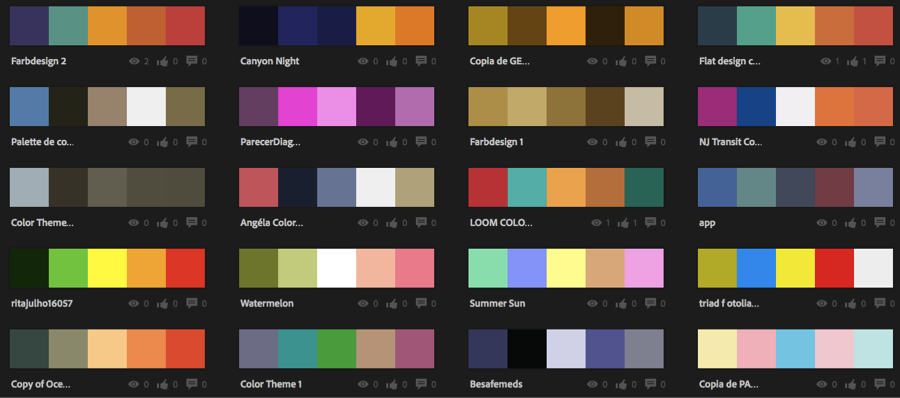The height and width of the screenshot is (398, 900).
Task: Click the eye icon for Angéla Color...
Action: tap(363, 222)
